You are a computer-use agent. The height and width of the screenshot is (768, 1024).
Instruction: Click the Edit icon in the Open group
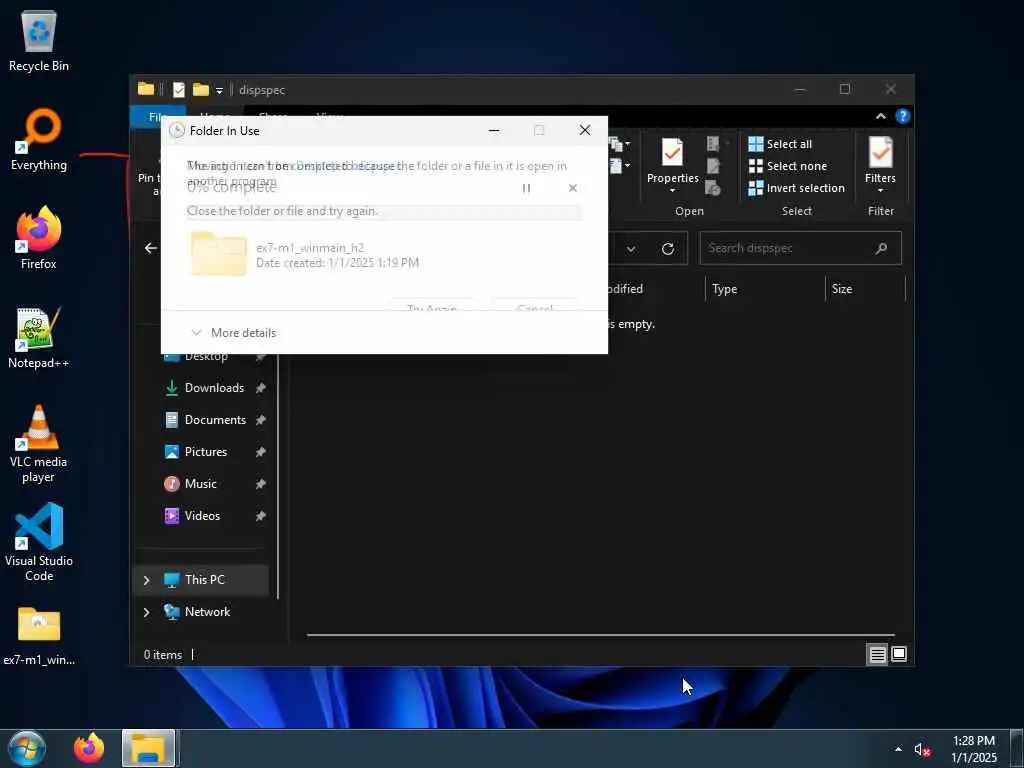point(713,166)
